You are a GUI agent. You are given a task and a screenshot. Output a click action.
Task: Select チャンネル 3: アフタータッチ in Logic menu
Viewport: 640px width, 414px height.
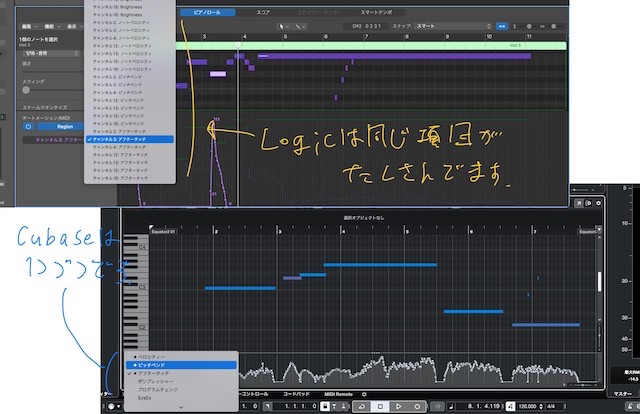[130, 139]
